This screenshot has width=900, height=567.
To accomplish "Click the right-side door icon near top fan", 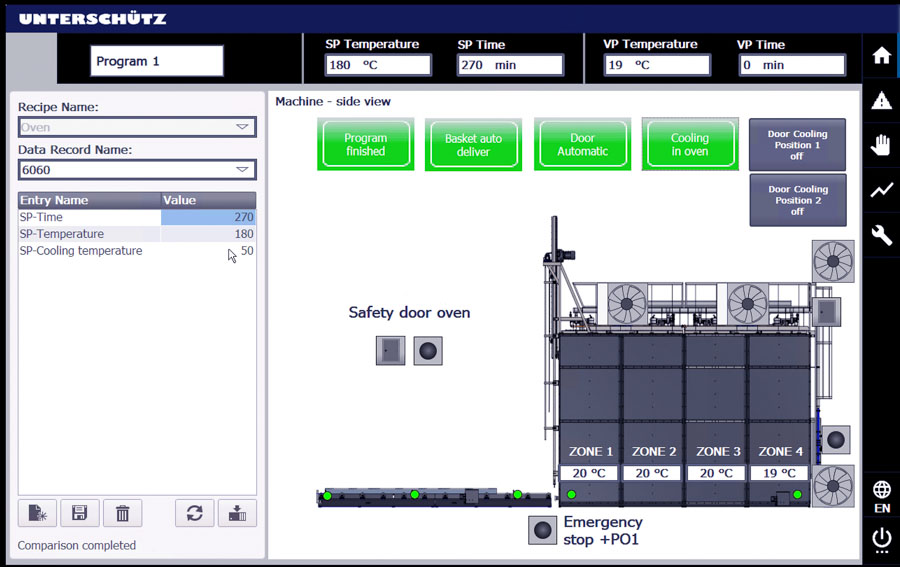I will coord(826,312).
